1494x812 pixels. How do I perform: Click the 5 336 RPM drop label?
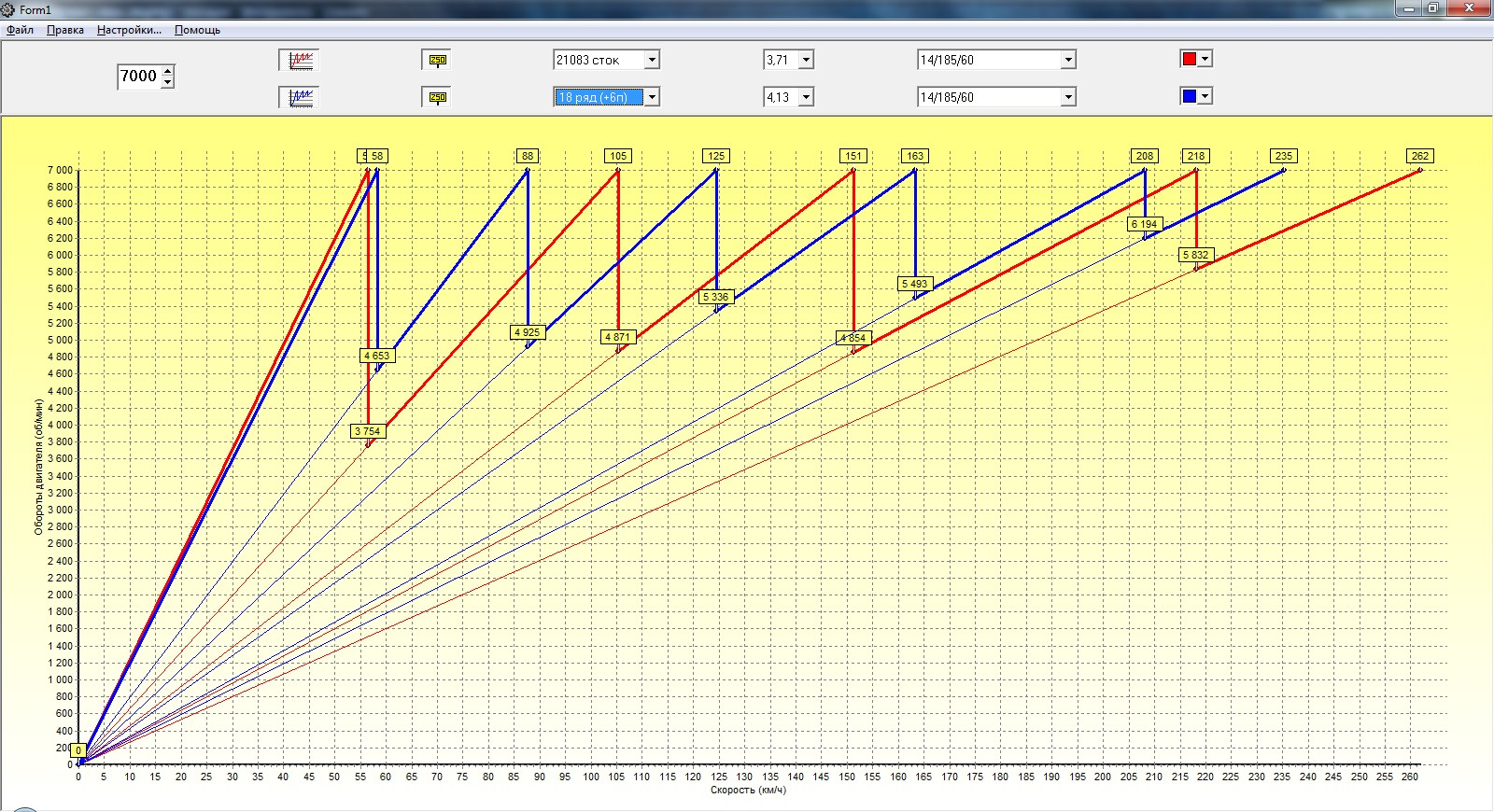coord(716,297)
